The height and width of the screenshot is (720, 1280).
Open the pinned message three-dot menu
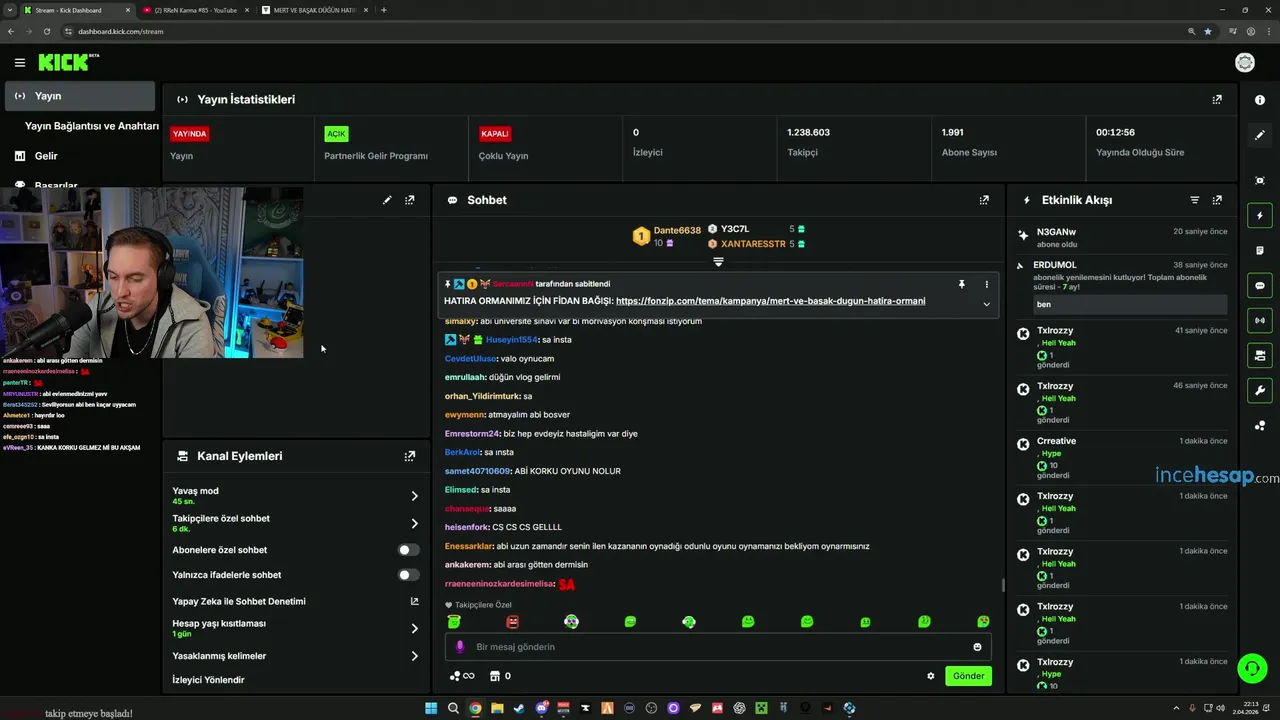pyautogui.click(x=986, y=284)
